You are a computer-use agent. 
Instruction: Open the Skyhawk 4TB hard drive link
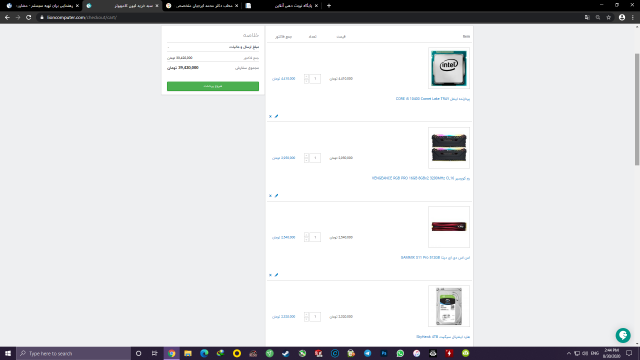pos(443,337)
